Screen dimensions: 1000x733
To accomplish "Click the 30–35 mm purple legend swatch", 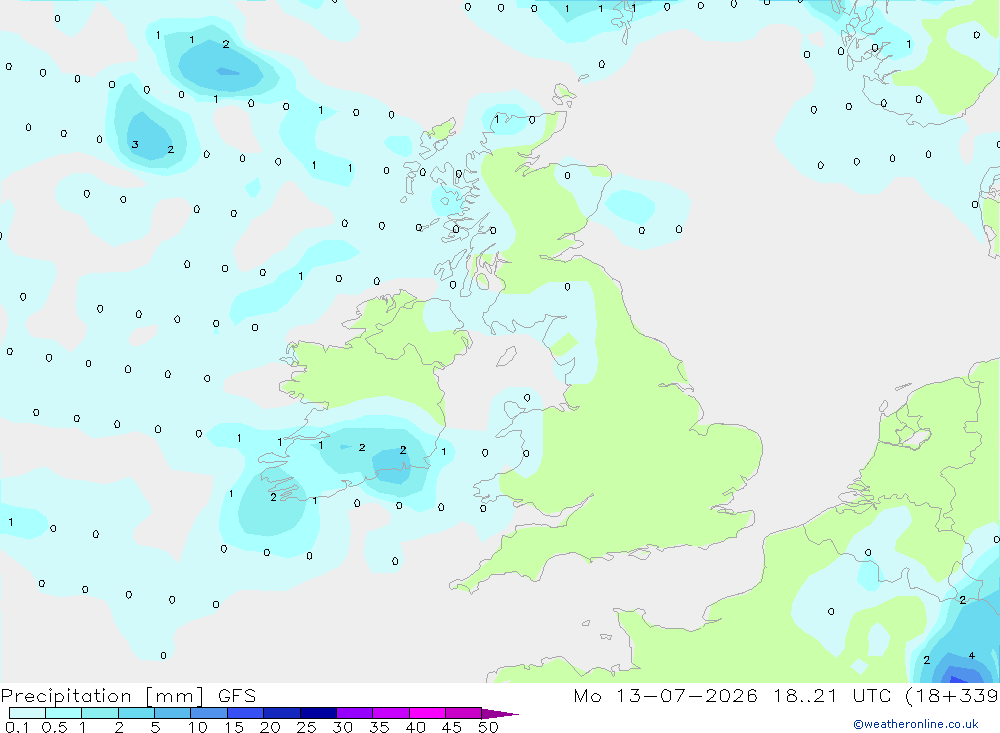I will pos(355,713).
